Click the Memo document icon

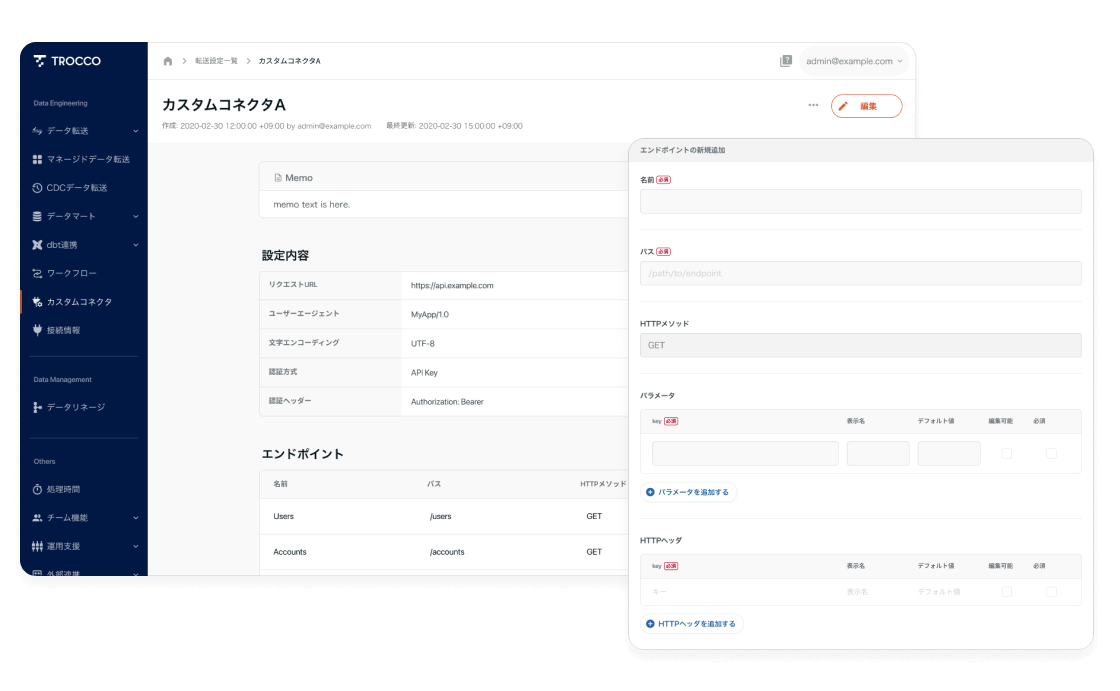pyautogui.click(x=278, y=178)
